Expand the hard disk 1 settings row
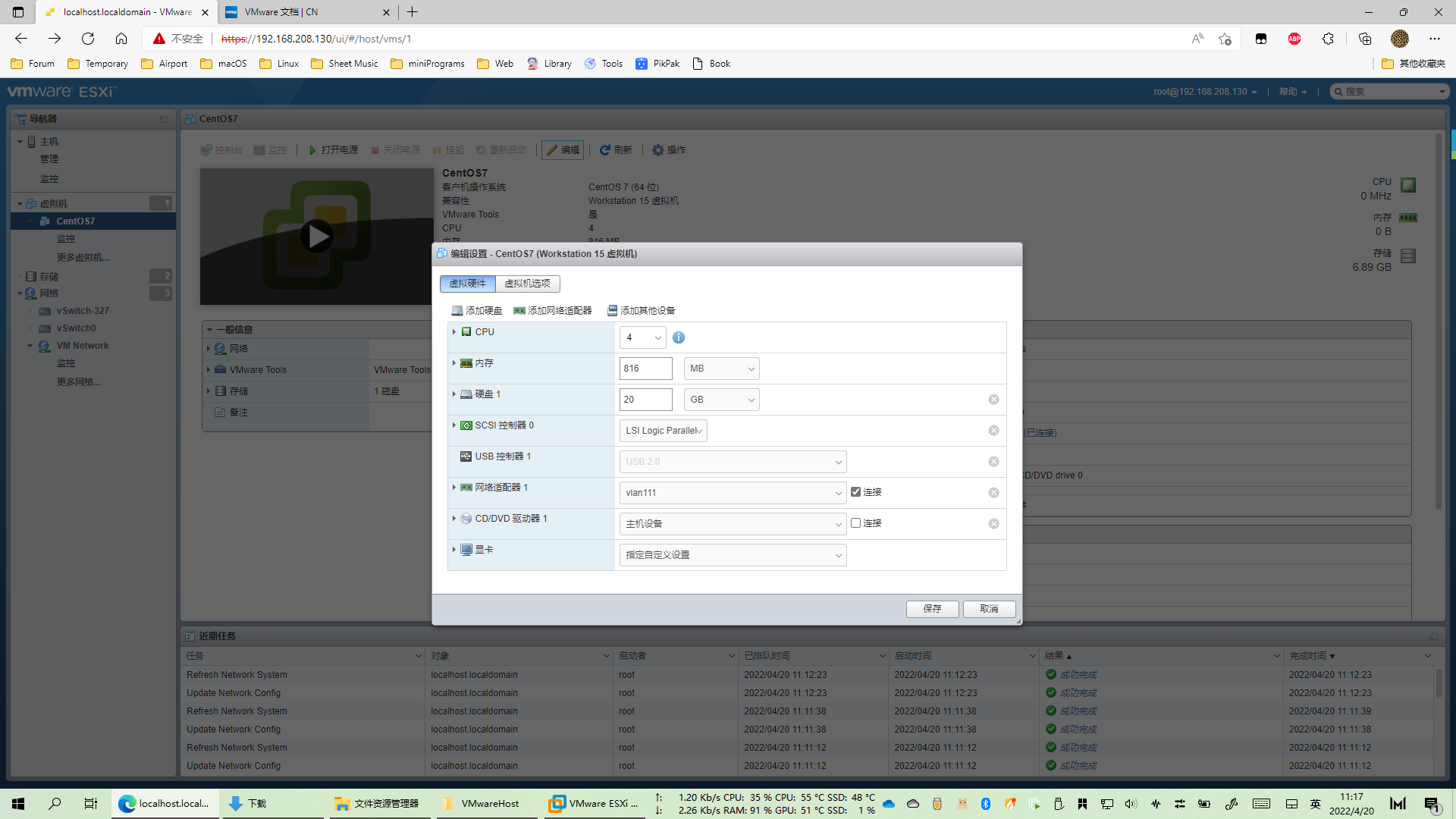The height and width of the screenshot is (819, 1456). [454, 394]
